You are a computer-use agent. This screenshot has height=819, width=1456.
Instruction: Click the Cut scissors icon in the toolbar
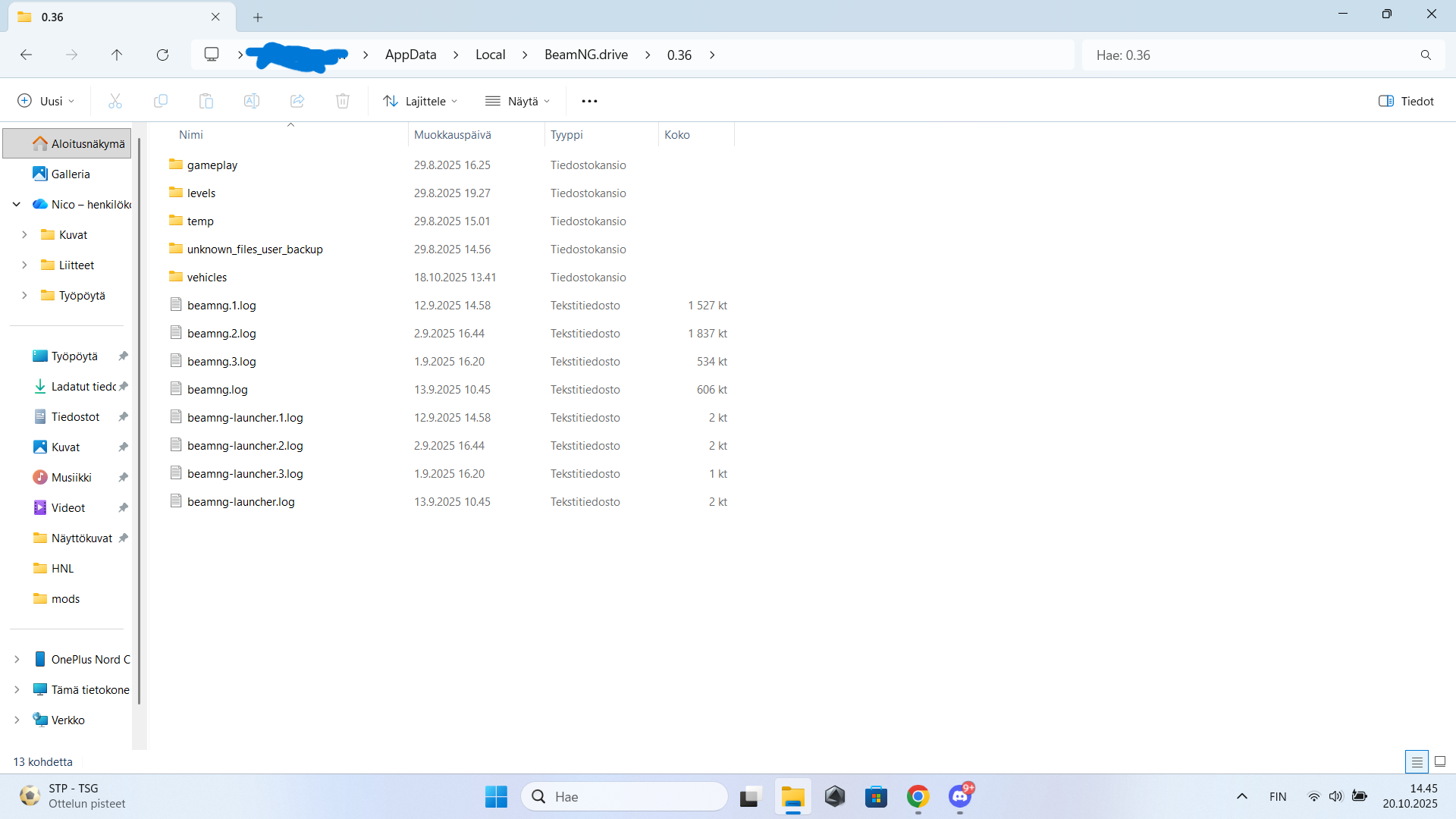(115, 101)
